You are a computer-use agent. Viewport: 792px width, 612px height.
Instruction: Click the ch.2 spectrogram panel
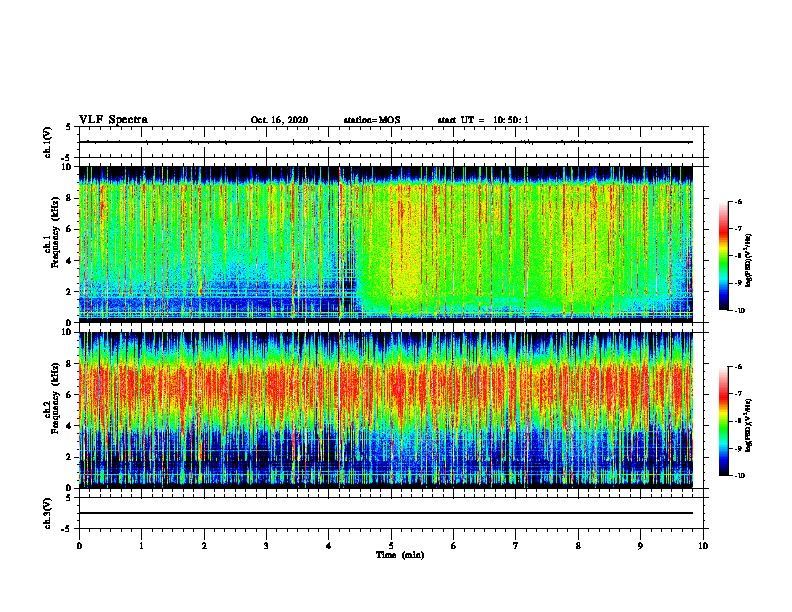tap(386, 410)
